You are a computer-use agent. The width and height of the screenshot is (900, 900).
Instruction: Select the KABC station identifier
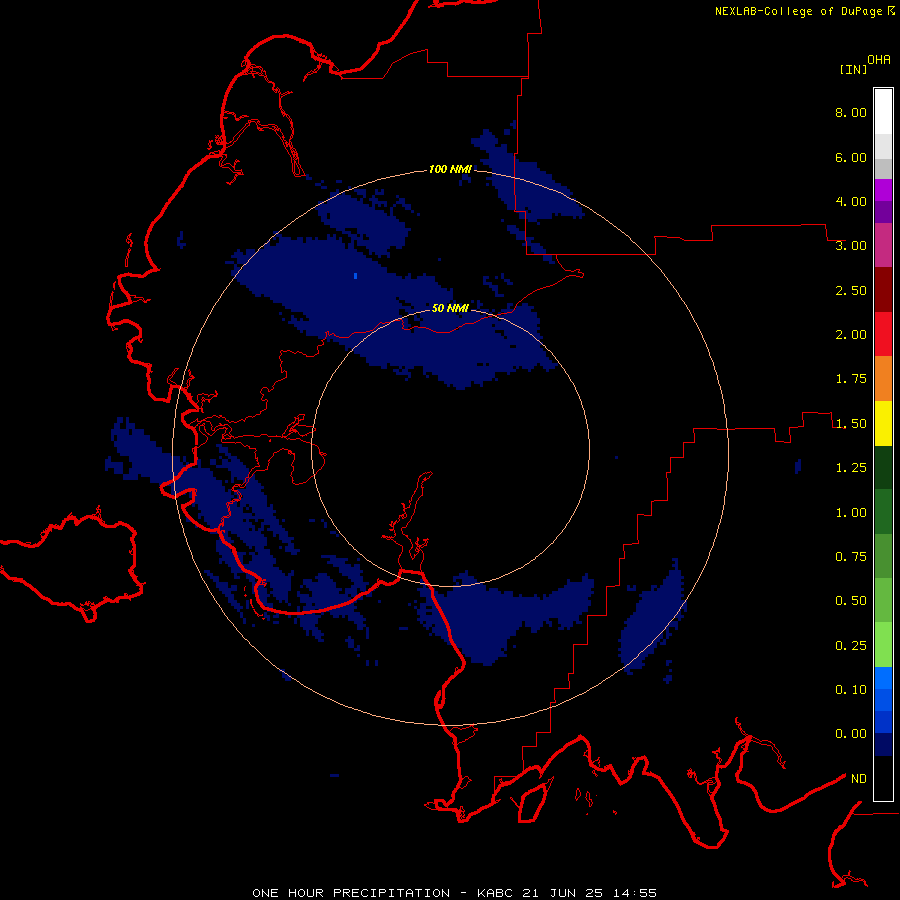click(x=495, y=893)
